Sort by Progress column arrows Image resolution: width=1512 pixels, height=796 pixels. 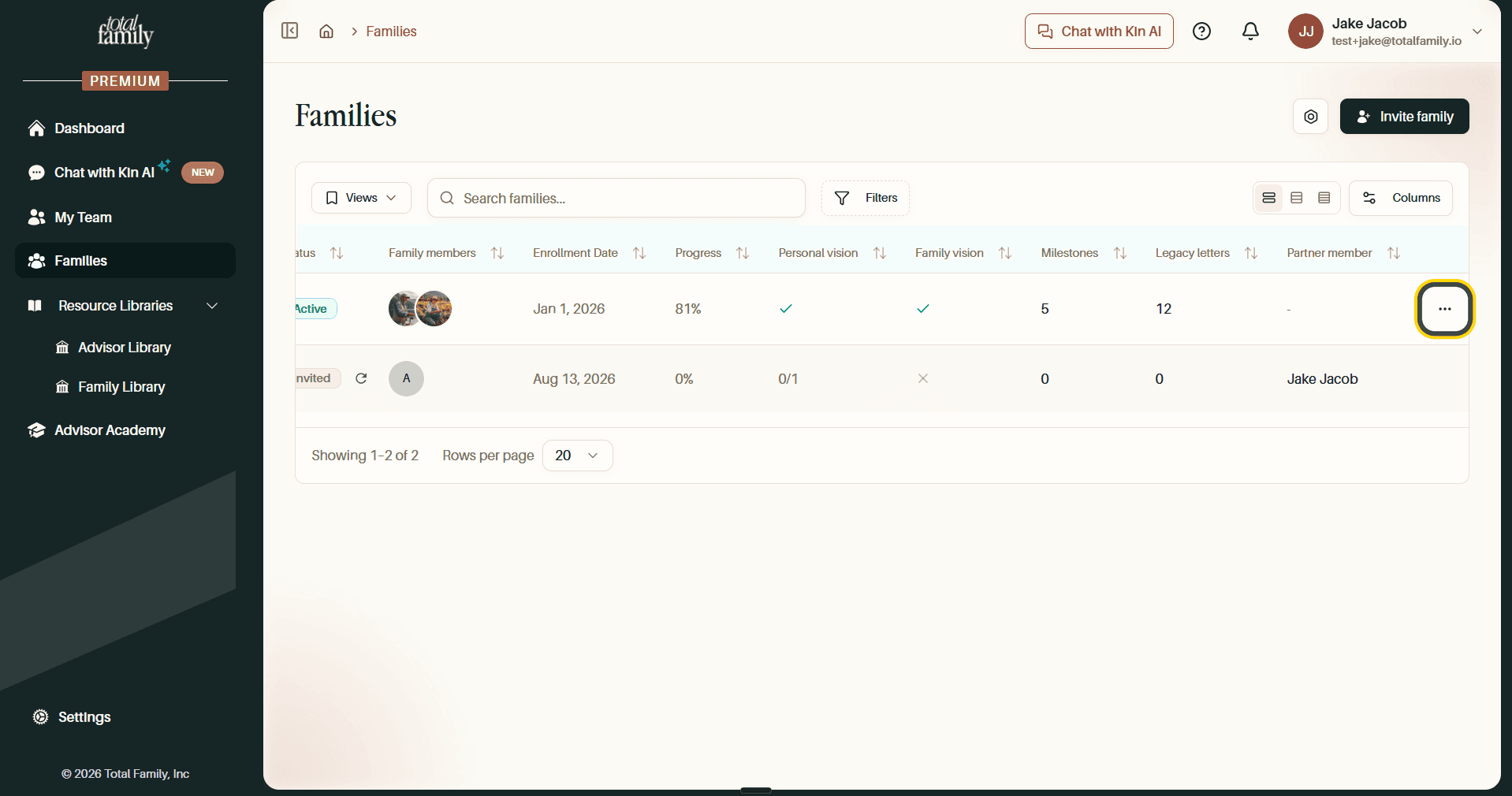[743, 253]
